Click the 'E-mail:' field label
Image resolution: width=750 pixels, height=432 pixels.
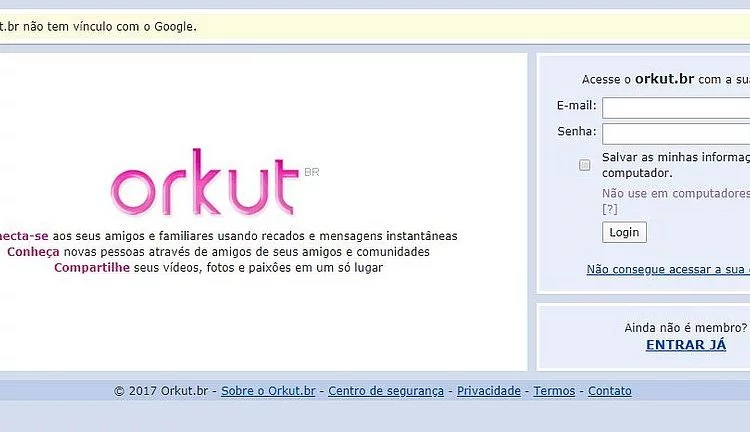point(577,105)
